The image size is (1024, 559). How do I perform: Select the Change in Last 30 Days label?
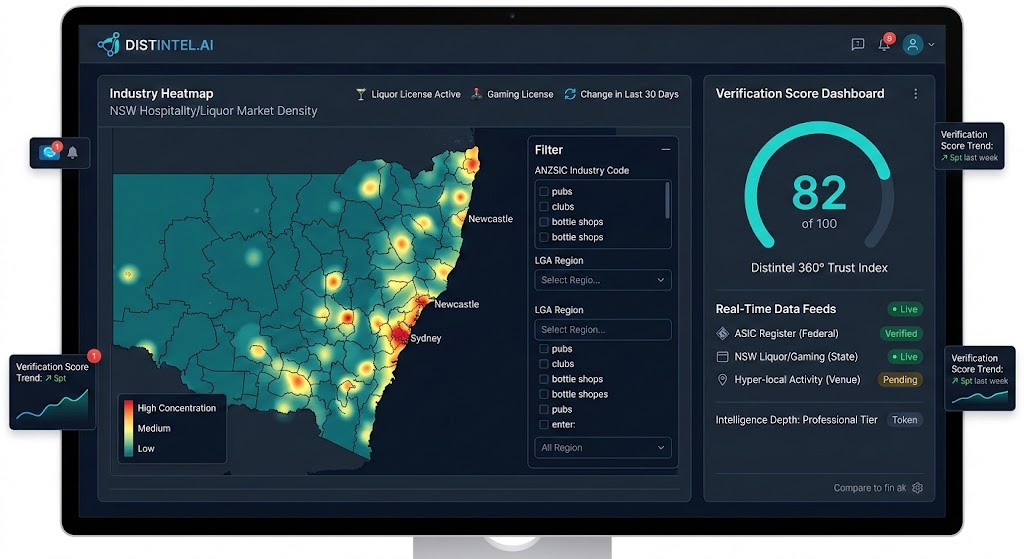pos(630,94)
